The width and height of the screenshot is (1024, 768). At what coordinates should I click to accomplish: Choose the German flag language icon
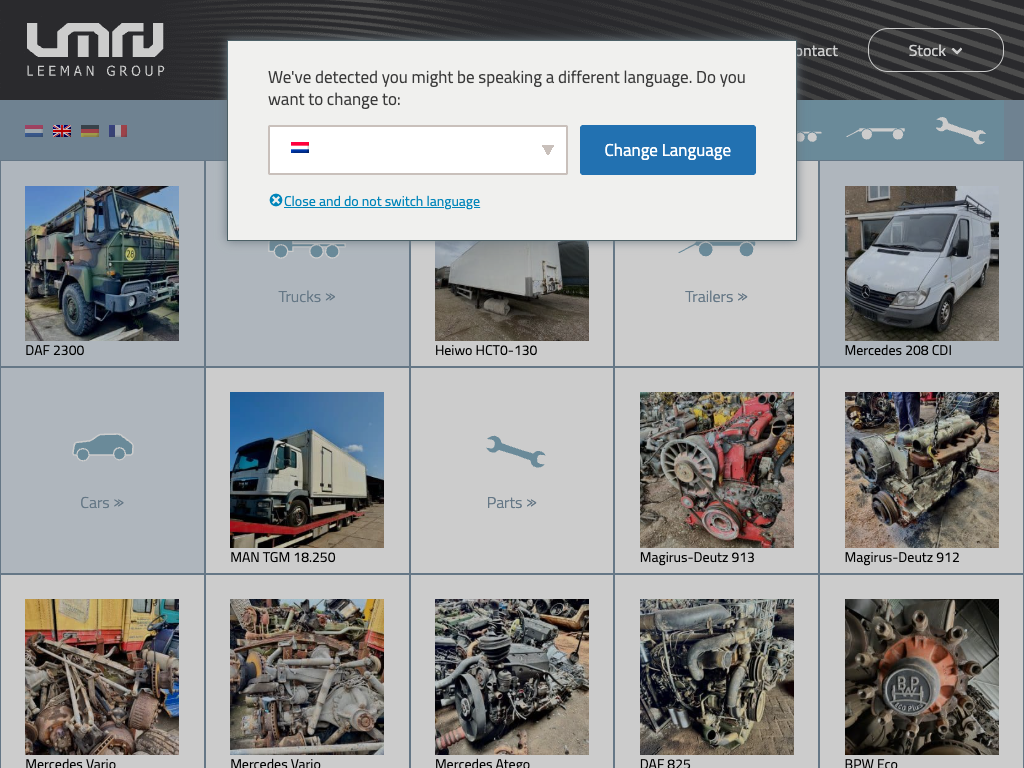(x=90, y=131)
